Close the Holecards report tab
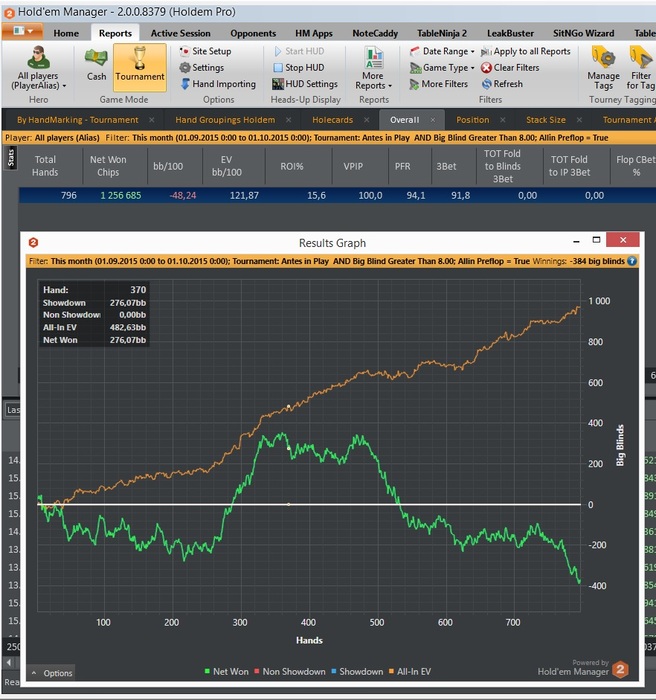Screen dimensions: 656x700 (x=367, y=120)
